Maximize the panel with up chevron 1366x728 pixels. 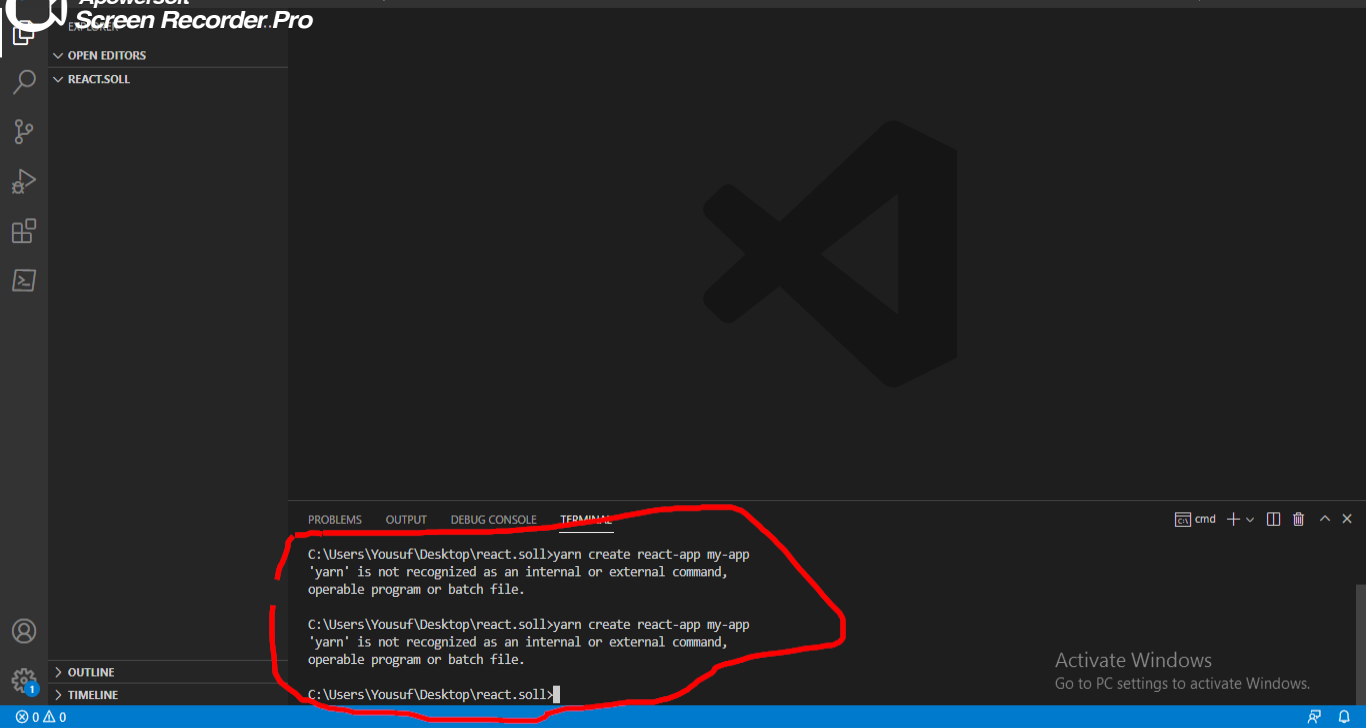pyautogui.click(x=1325, y=519)
